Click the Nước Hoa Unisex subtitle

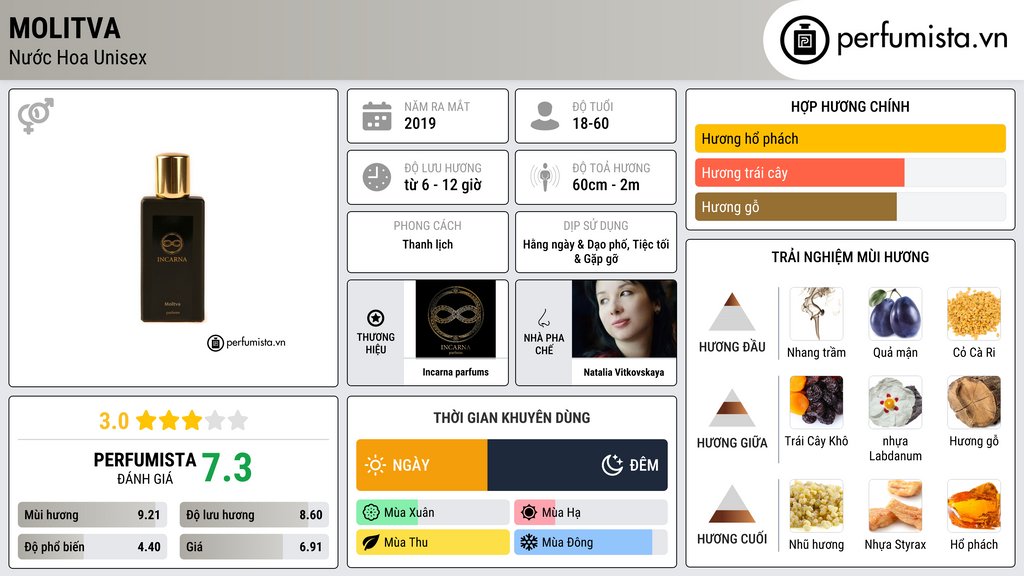[x=78, y=57]
